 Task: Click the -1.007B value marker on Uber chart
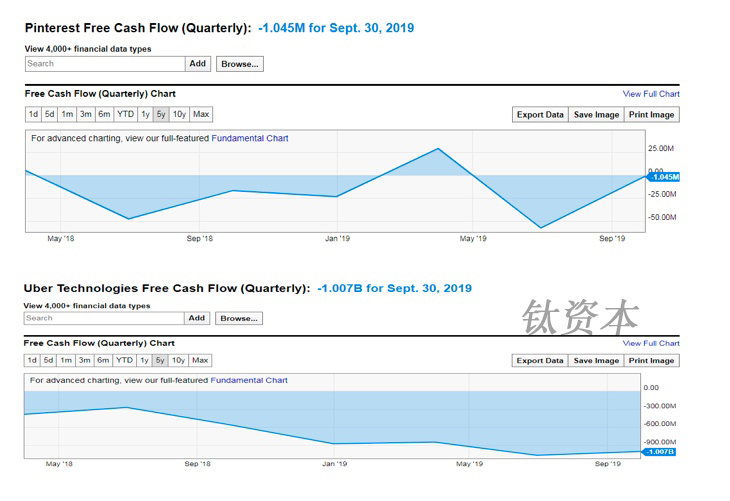660,452
